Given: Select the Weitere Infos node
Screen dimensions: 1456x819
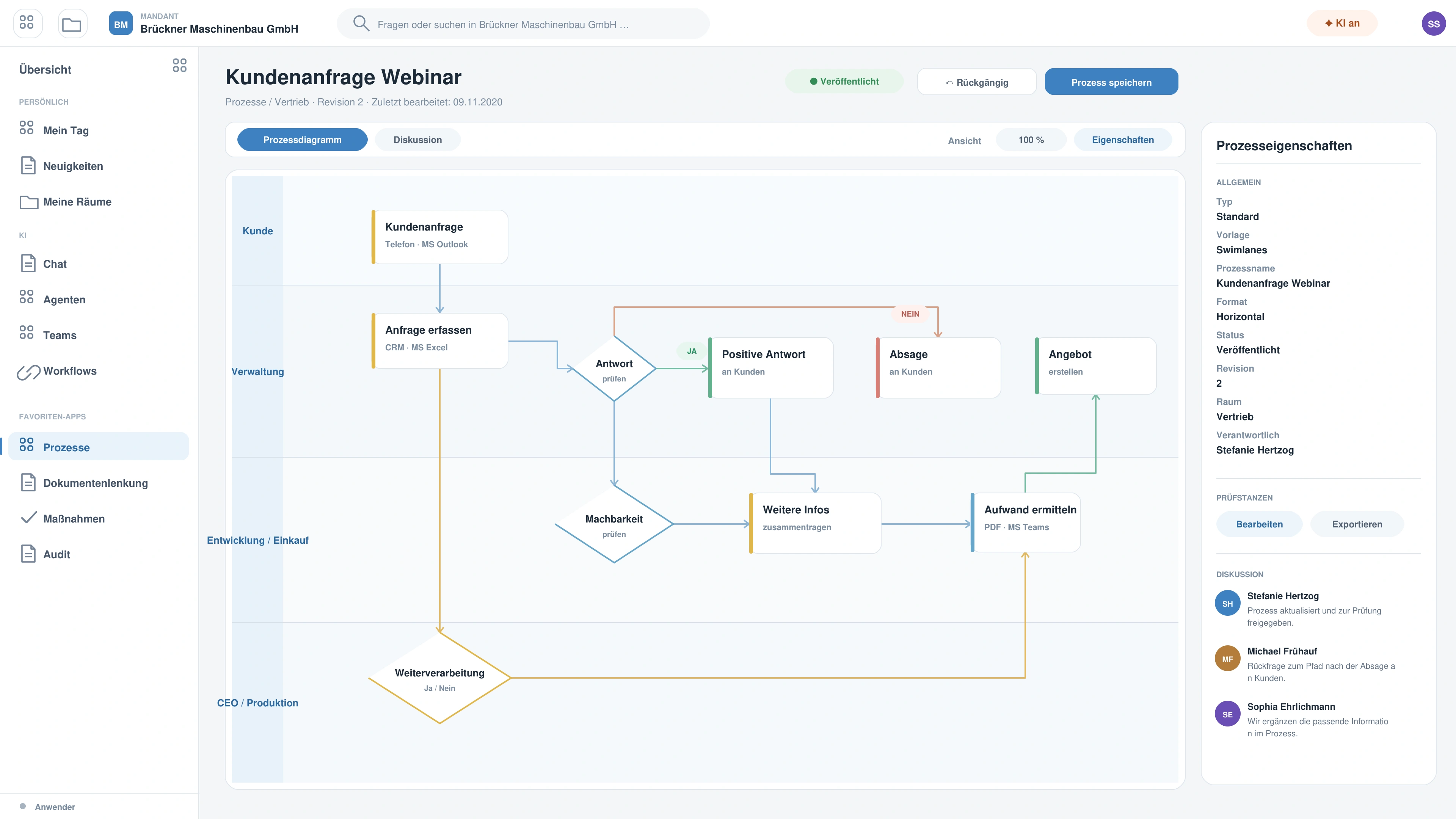Looking at the screenshot, I should click(x=815, y=523).
